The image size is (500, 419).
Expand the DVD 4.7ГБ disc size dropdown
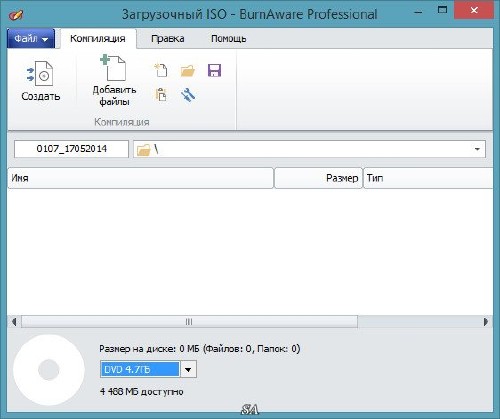188,369
